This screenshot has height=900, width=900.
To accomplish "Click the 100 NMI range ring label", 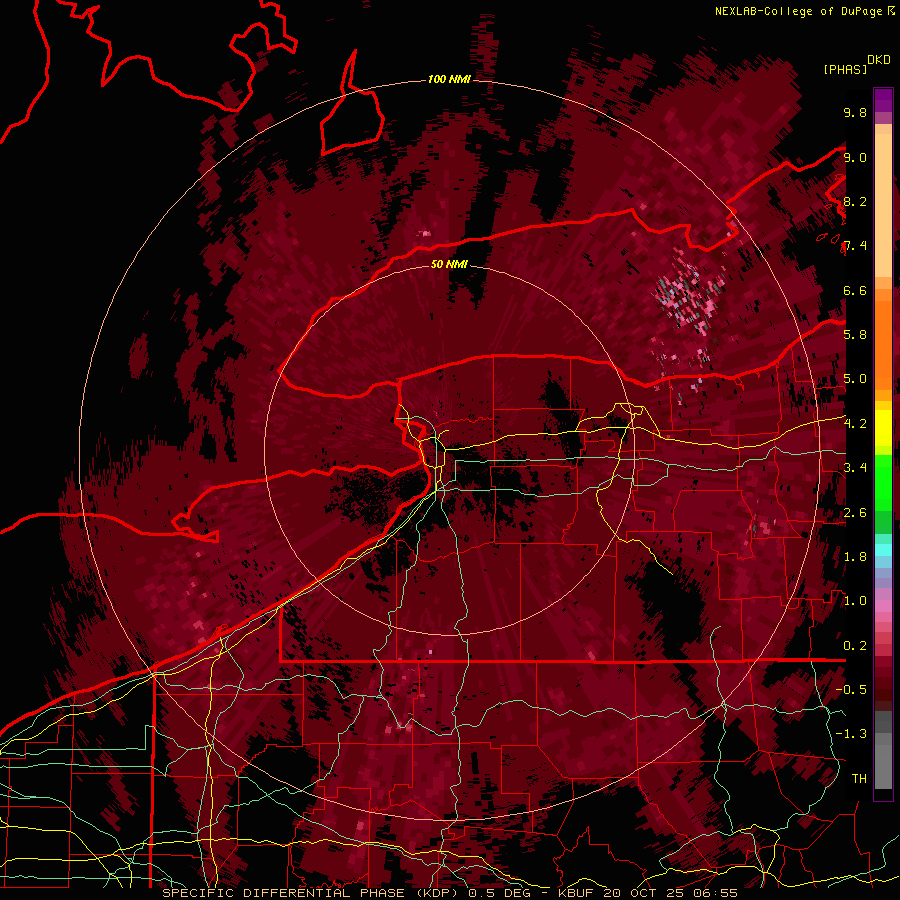I will point(449,79).
